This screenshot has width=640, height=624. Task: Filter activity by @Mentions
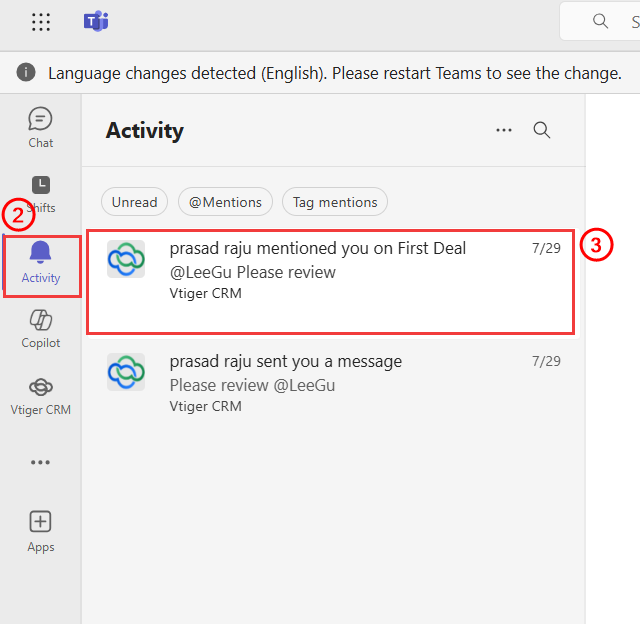coord(225,202)
